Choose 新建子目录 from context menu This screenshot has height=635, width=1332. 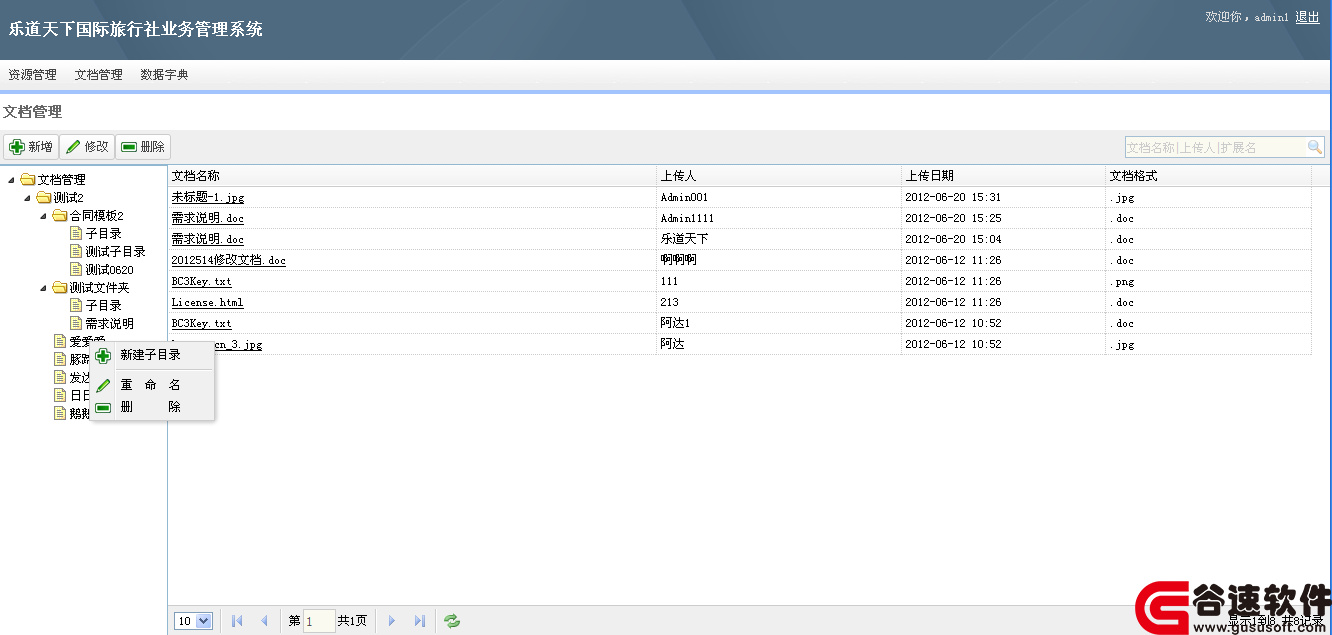pyautogui.click(x=151, y=355)
